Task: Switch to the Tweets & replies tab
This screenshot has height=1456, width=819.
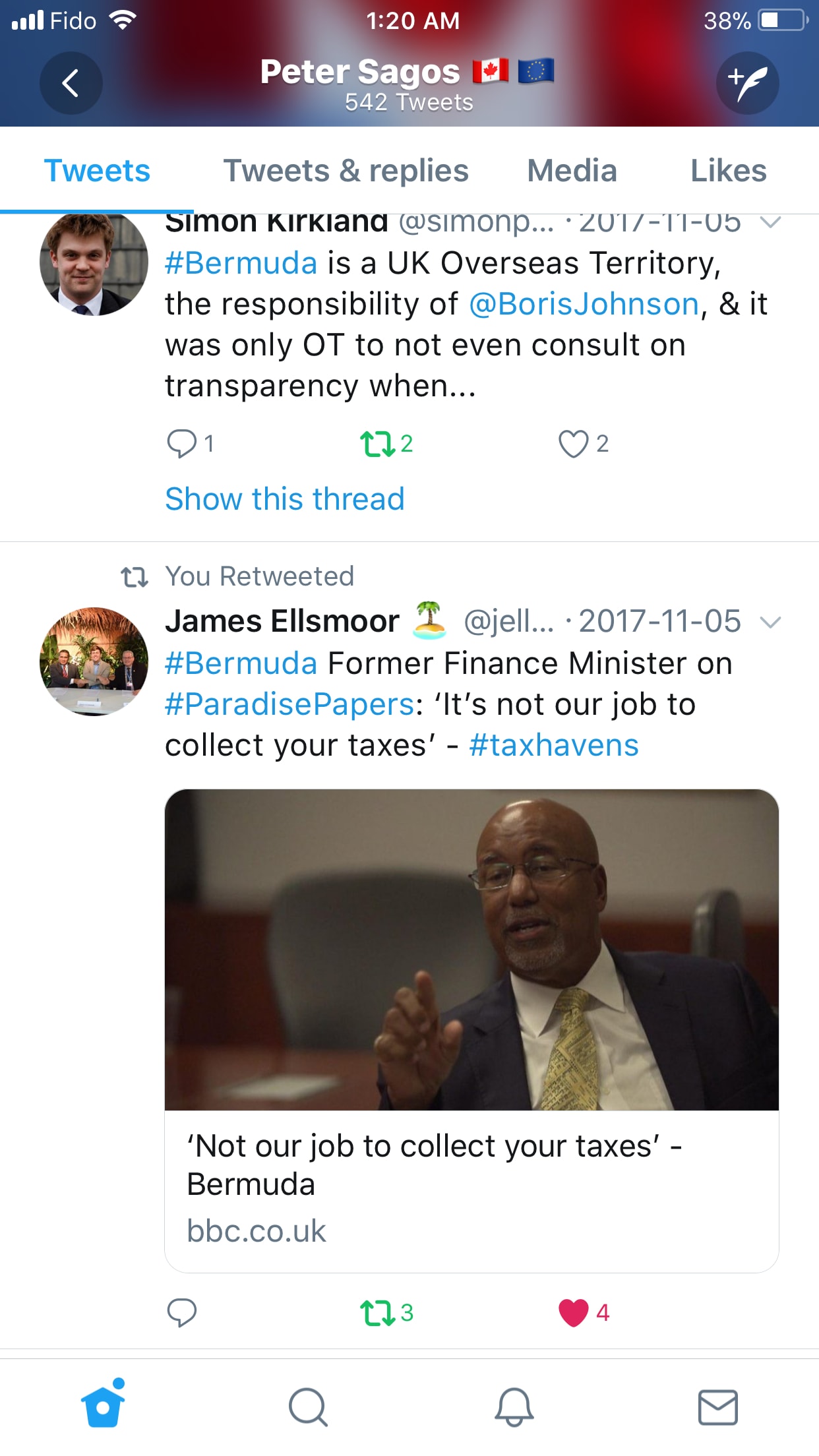Action: pos(346,171)
